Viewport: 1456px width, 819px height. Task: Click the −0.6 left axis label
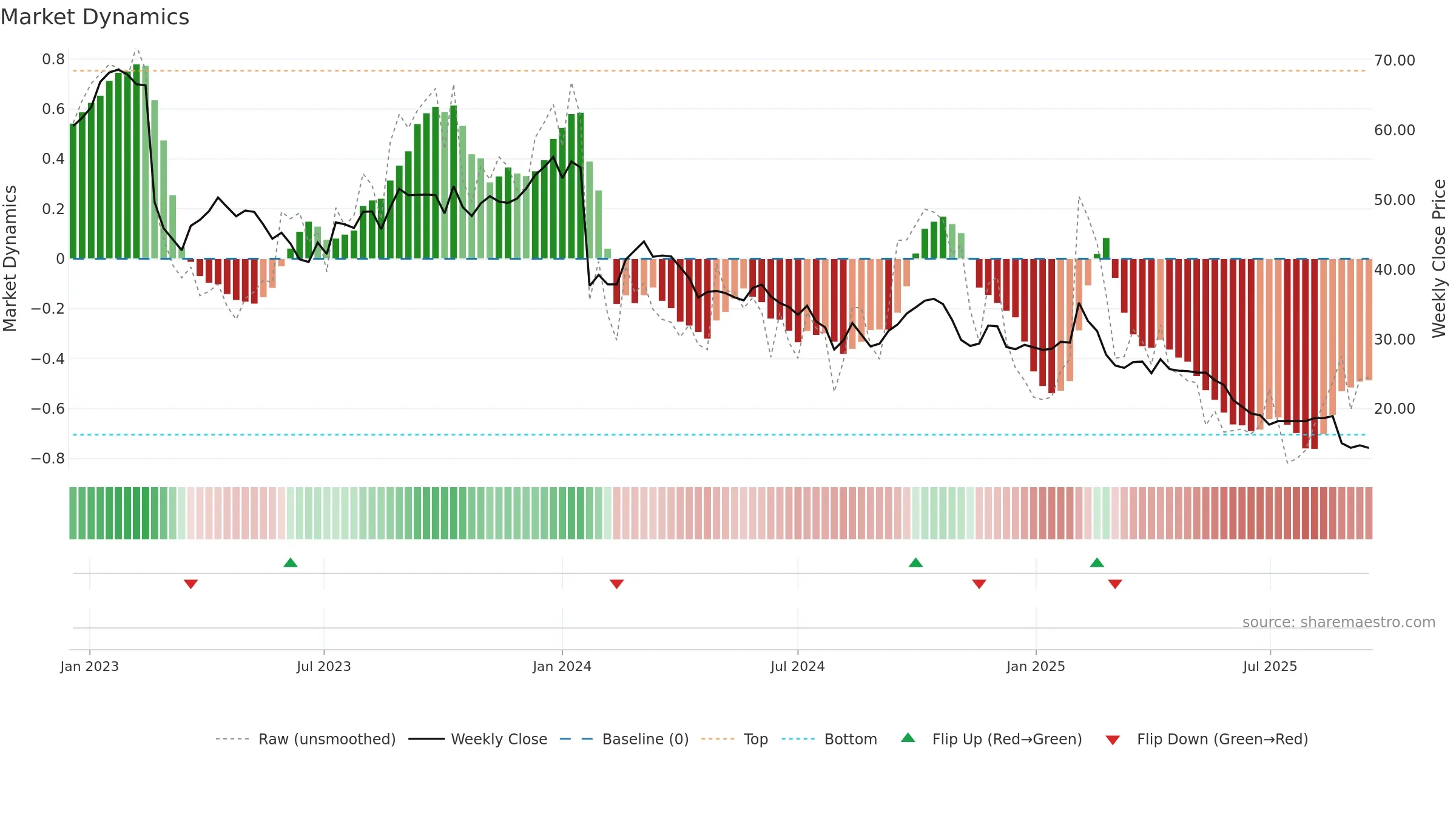tap(48, 408)
